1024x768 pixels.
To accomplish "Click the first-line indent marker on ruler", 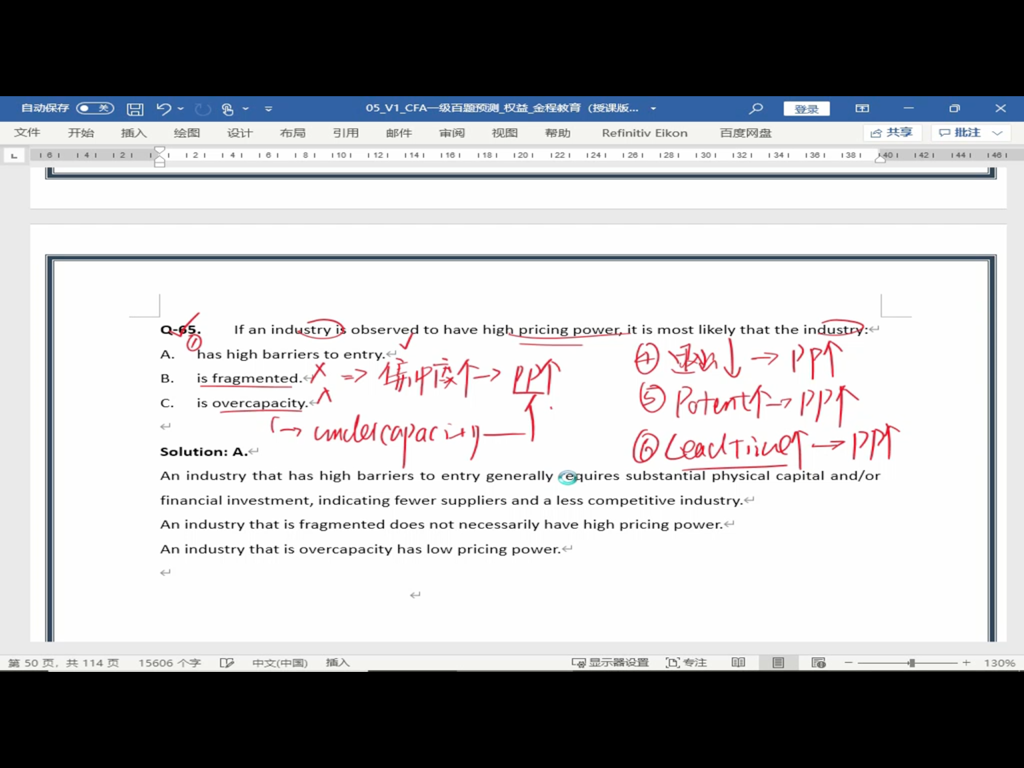I will tap(159, 151).
